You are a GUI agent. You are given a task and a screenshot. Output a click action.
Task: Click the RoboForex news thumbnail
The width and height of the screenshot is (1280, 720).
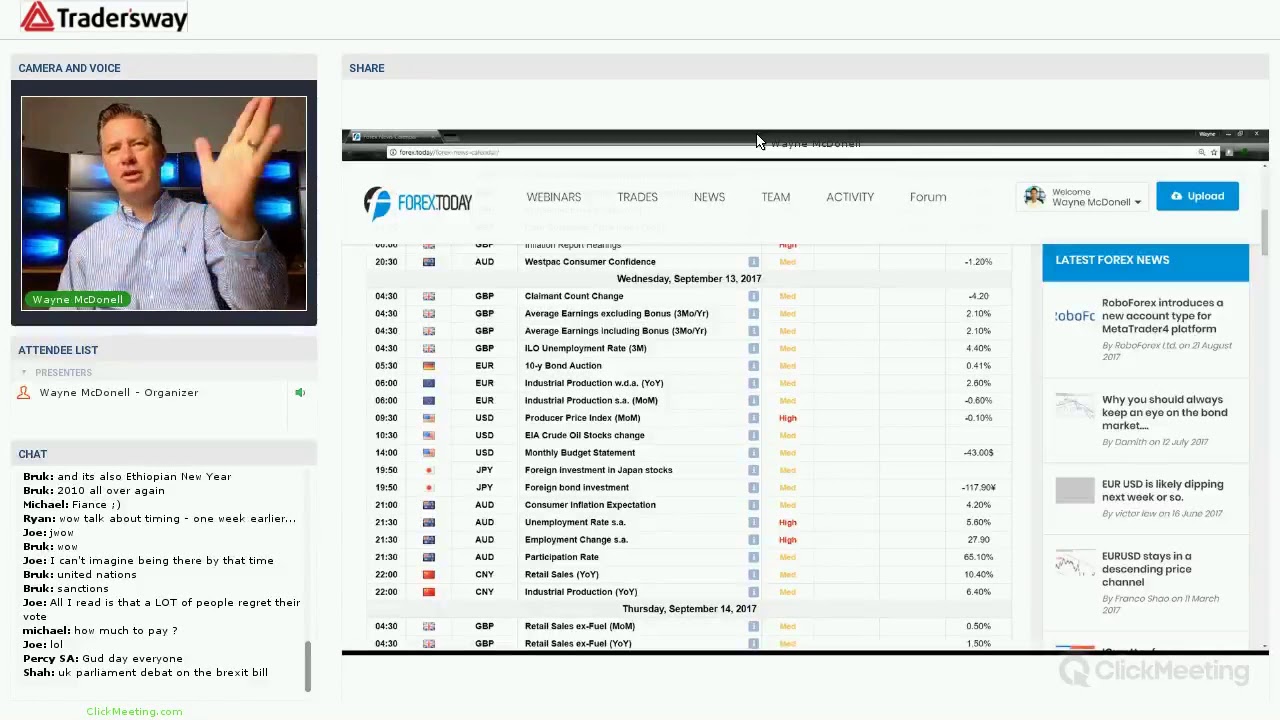[x=1075, y=316]
